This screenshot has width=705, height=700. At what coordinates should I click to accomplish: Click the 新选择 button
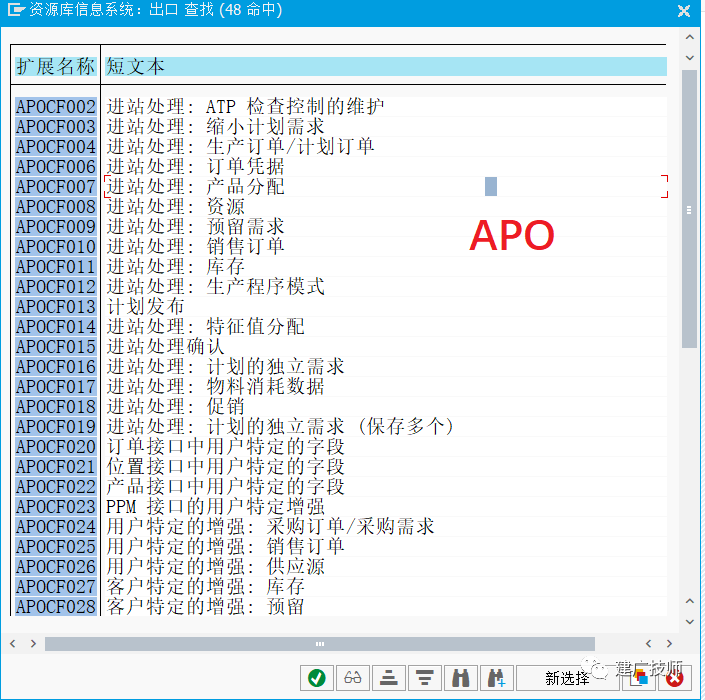(x=567, y=678)
